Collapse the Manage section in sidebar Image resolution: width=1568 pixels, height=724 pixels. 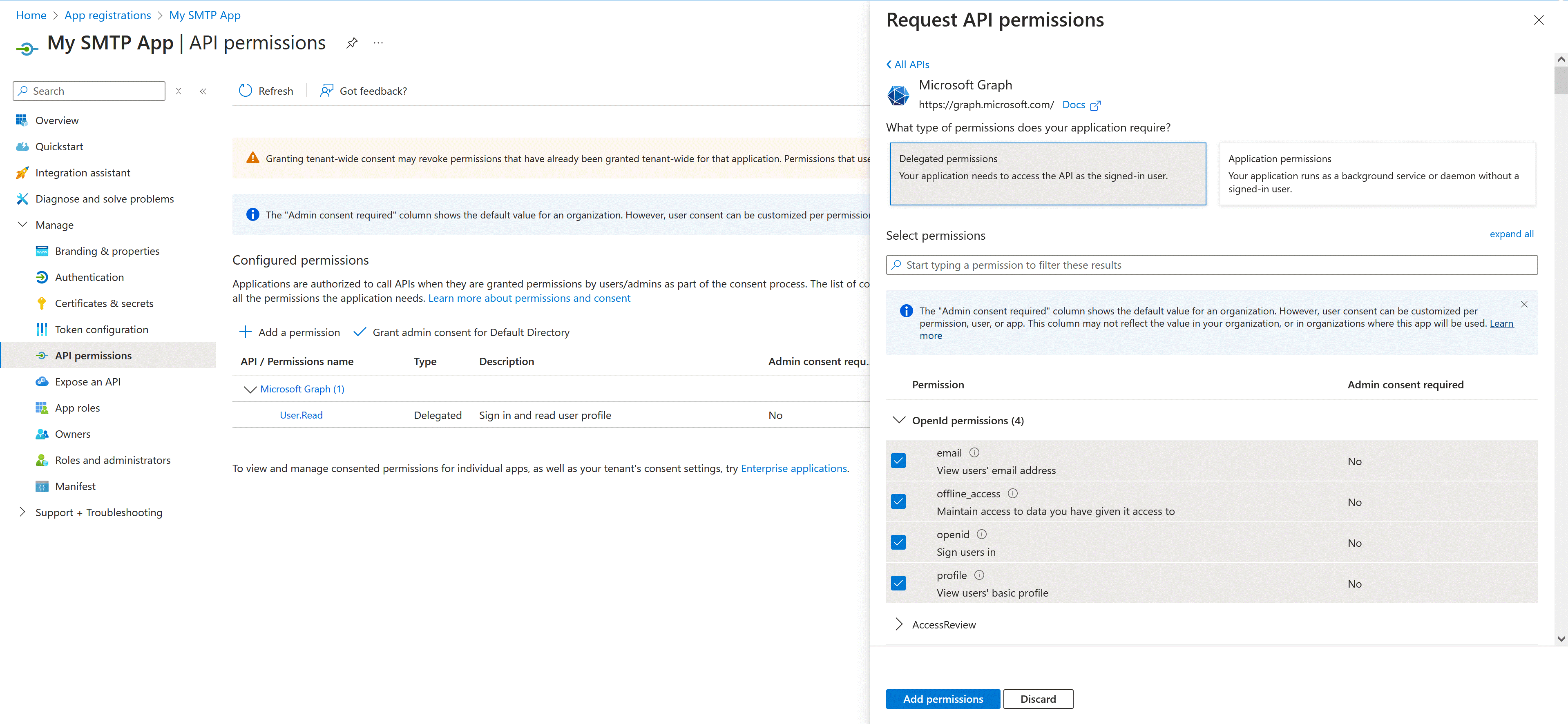point(22,225)
